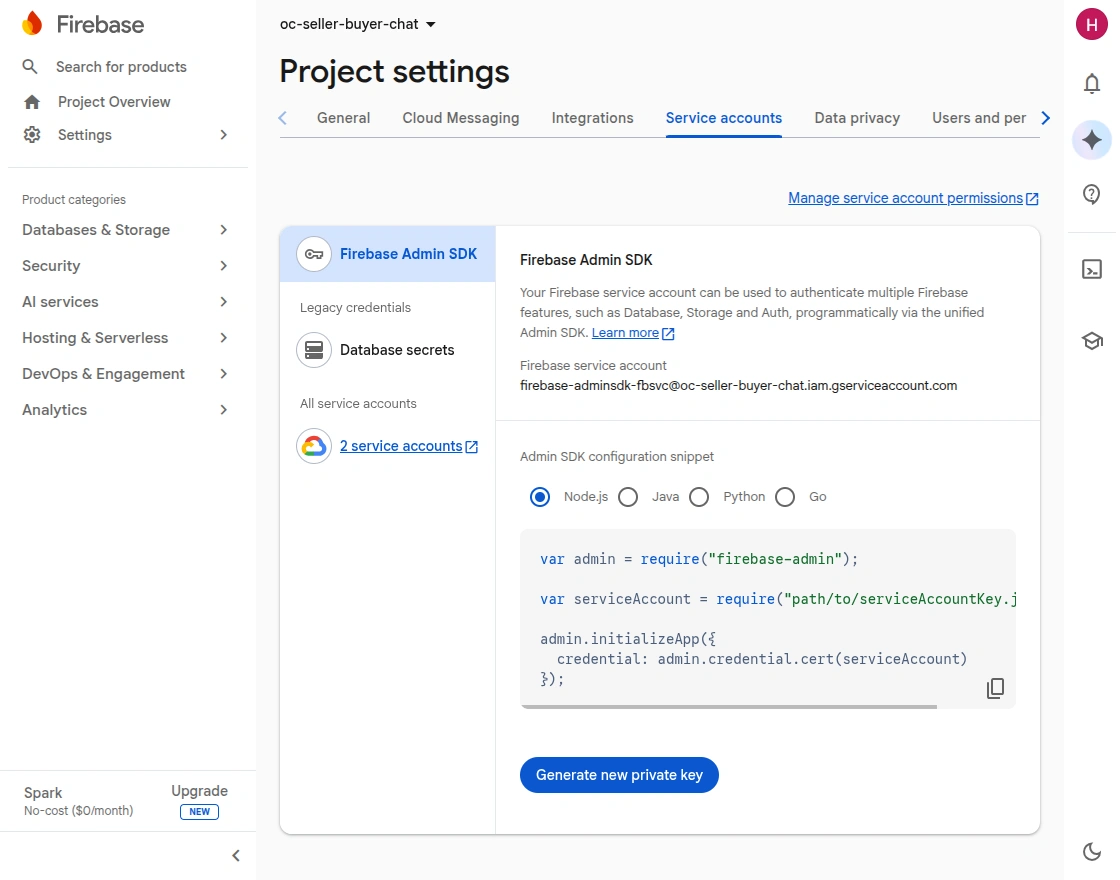The image size is (1120, 880).
Task: Open the notifications bell
Action: point(1091,84)
